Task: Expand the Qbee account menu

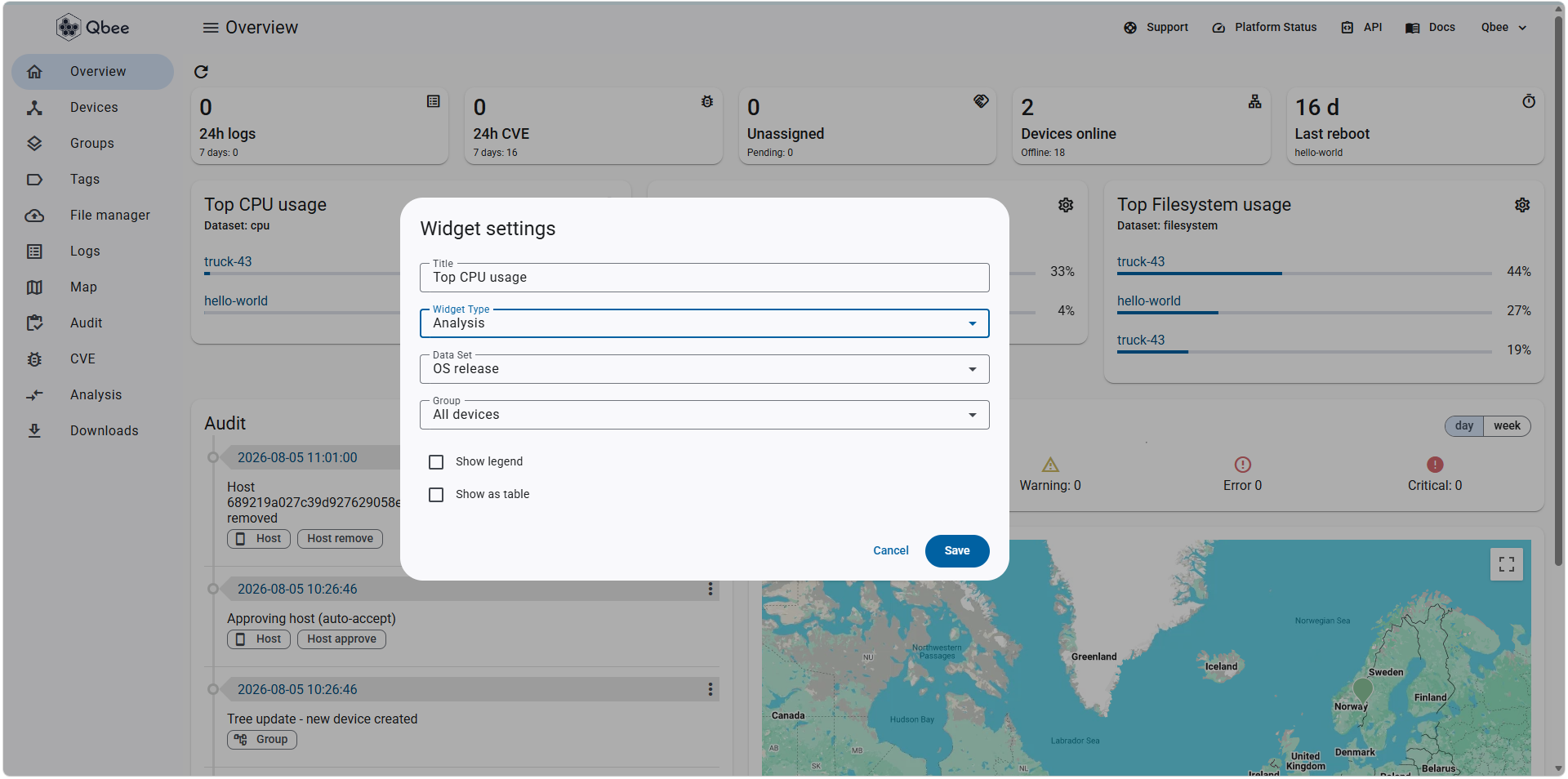Action: (x=1503, y=28)
